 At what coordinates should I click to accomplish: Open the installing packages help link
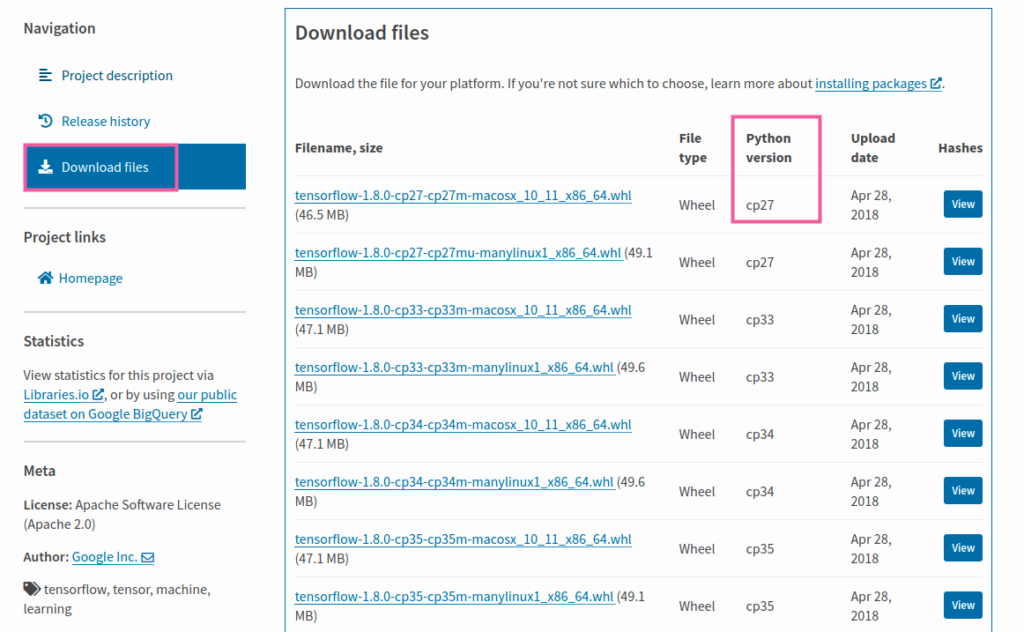(x=871, y=84)
